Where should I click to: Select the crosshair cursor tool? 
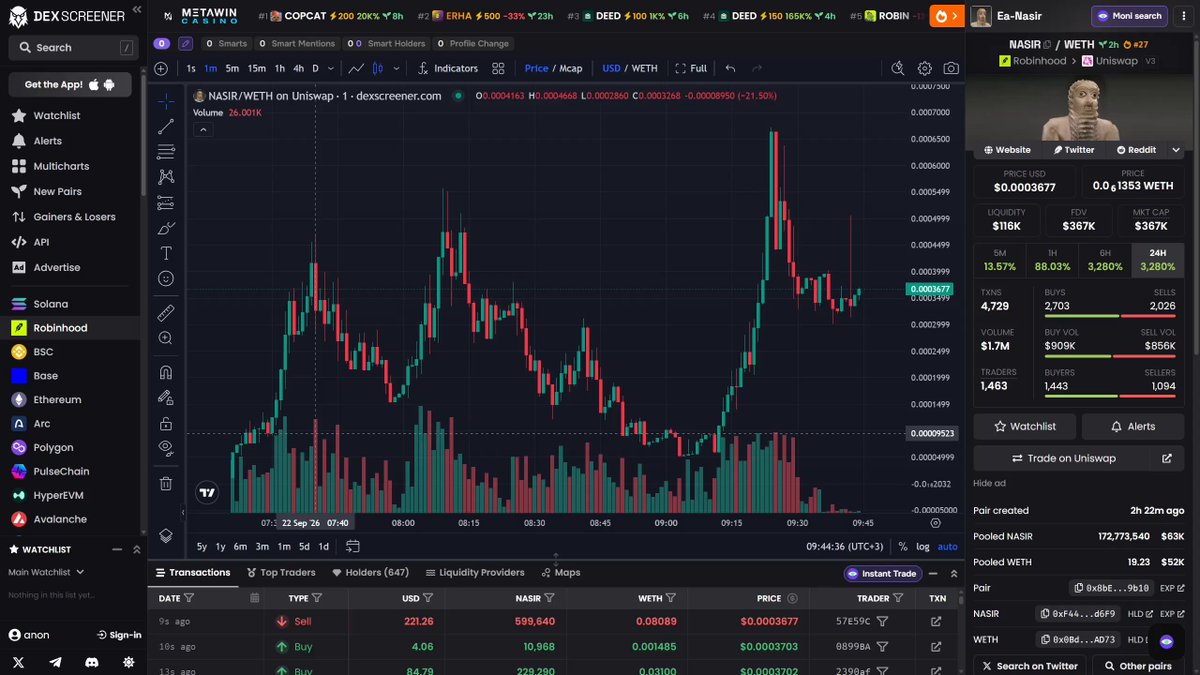pos(166,101)
